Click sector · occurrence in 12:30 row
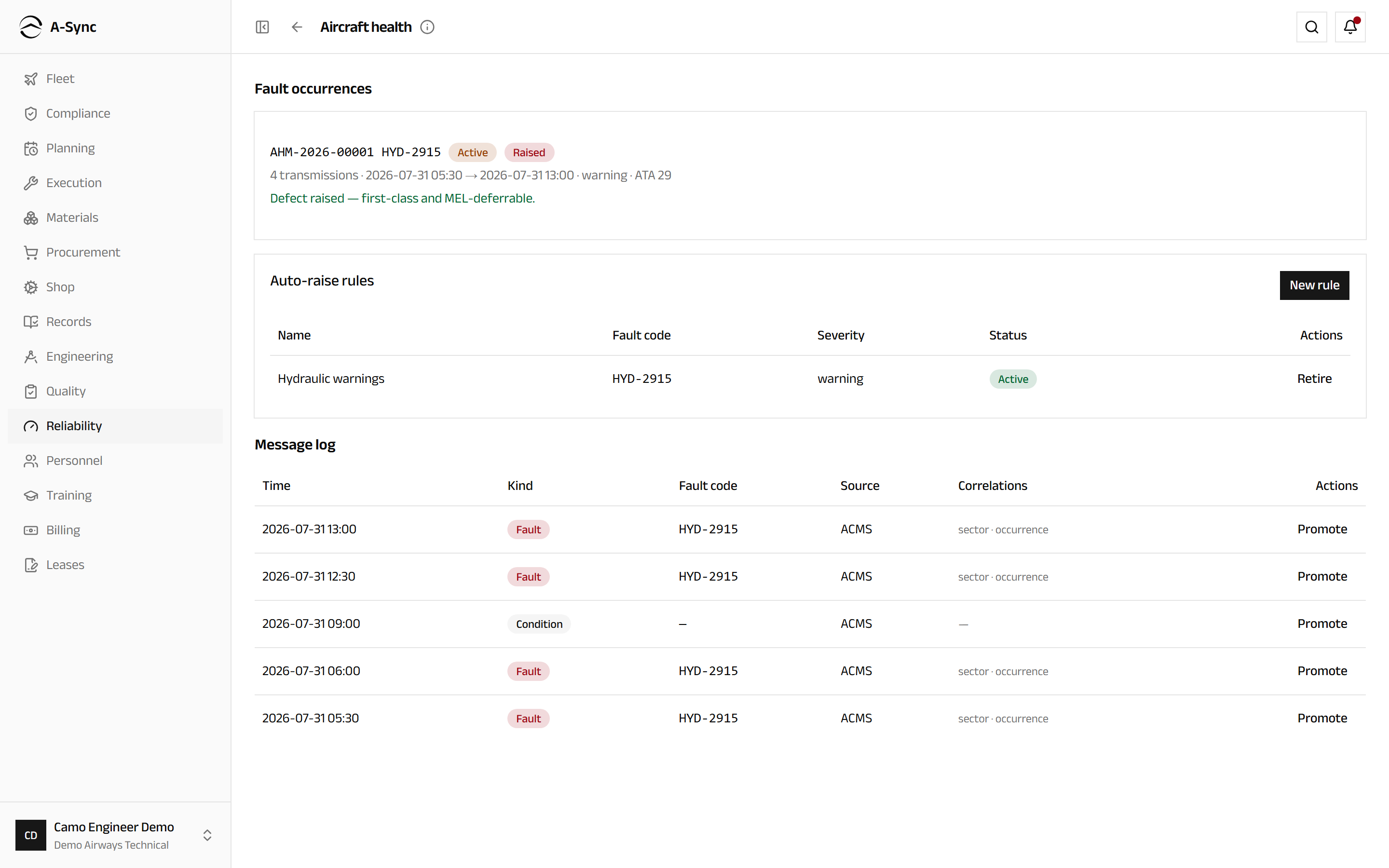1389x868 pixels. click(1003, 577)
